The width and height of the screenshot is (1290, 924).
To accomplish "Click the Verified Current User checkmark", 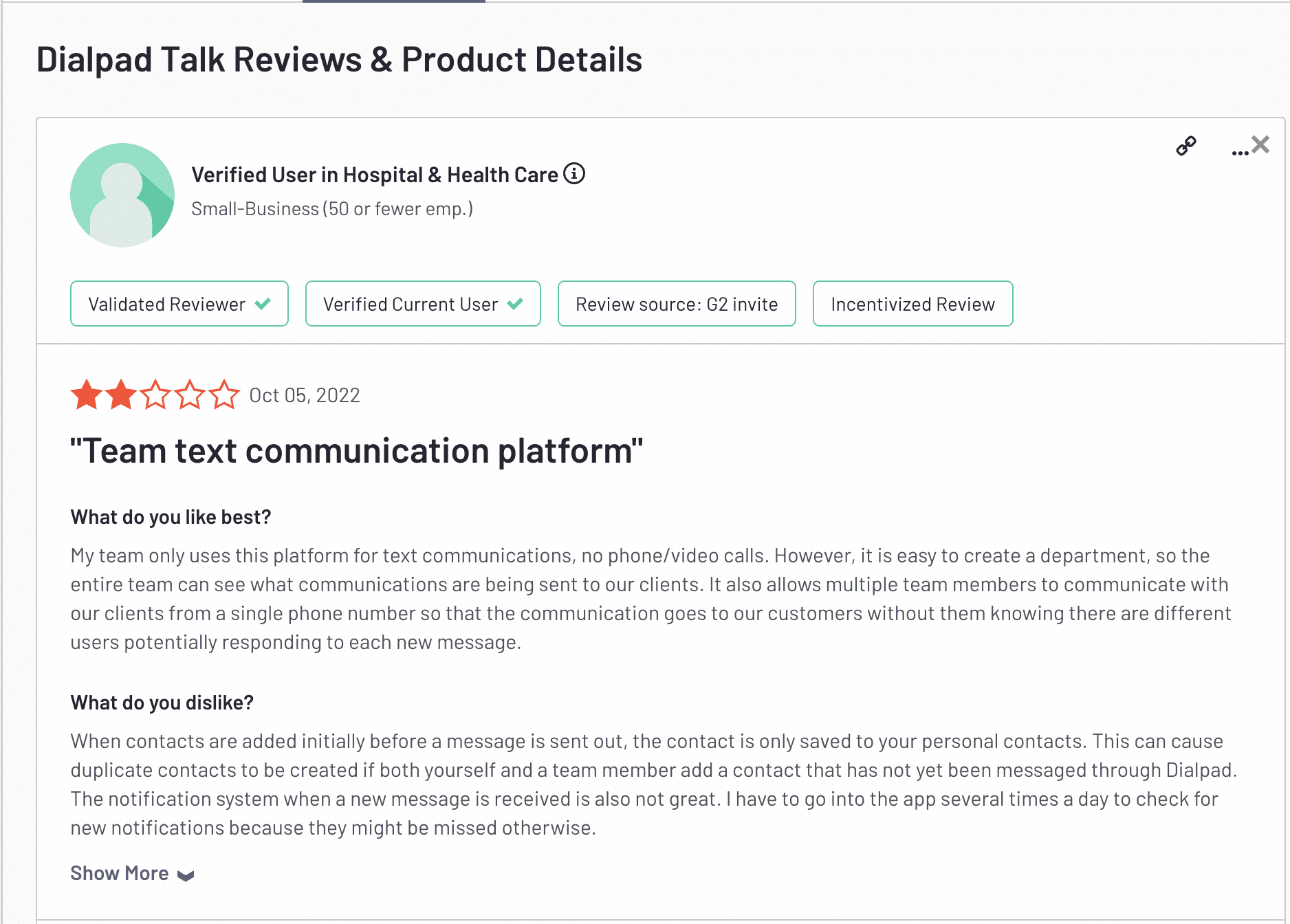I will [x=515, y=303].
